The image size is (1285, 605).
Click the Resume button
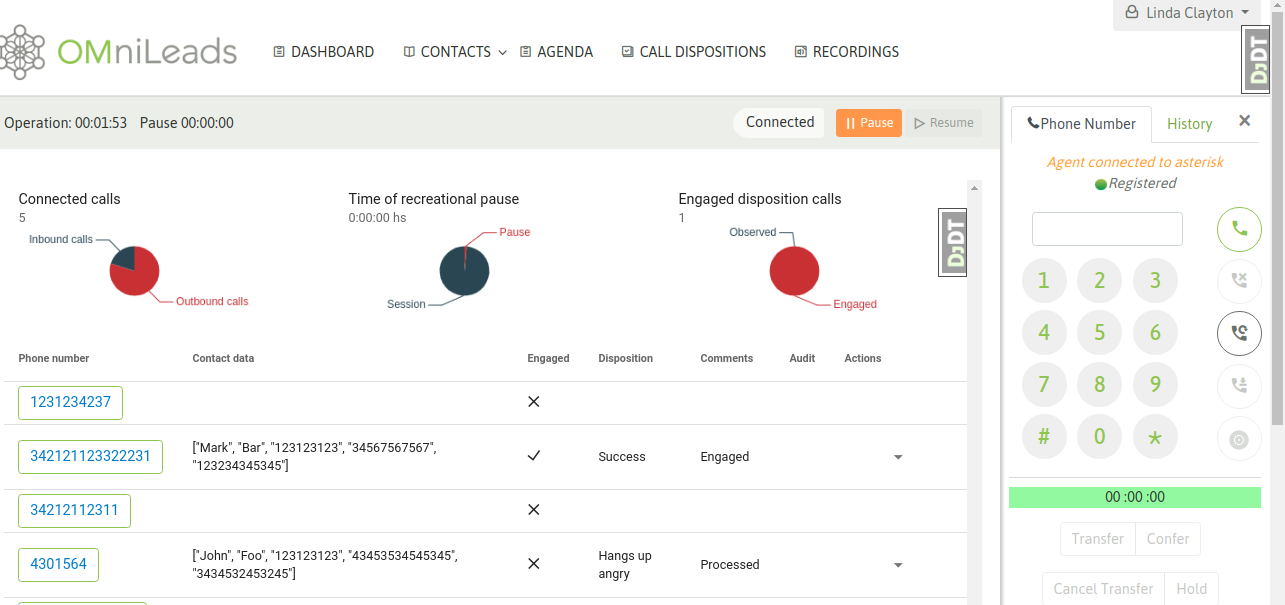944,123
